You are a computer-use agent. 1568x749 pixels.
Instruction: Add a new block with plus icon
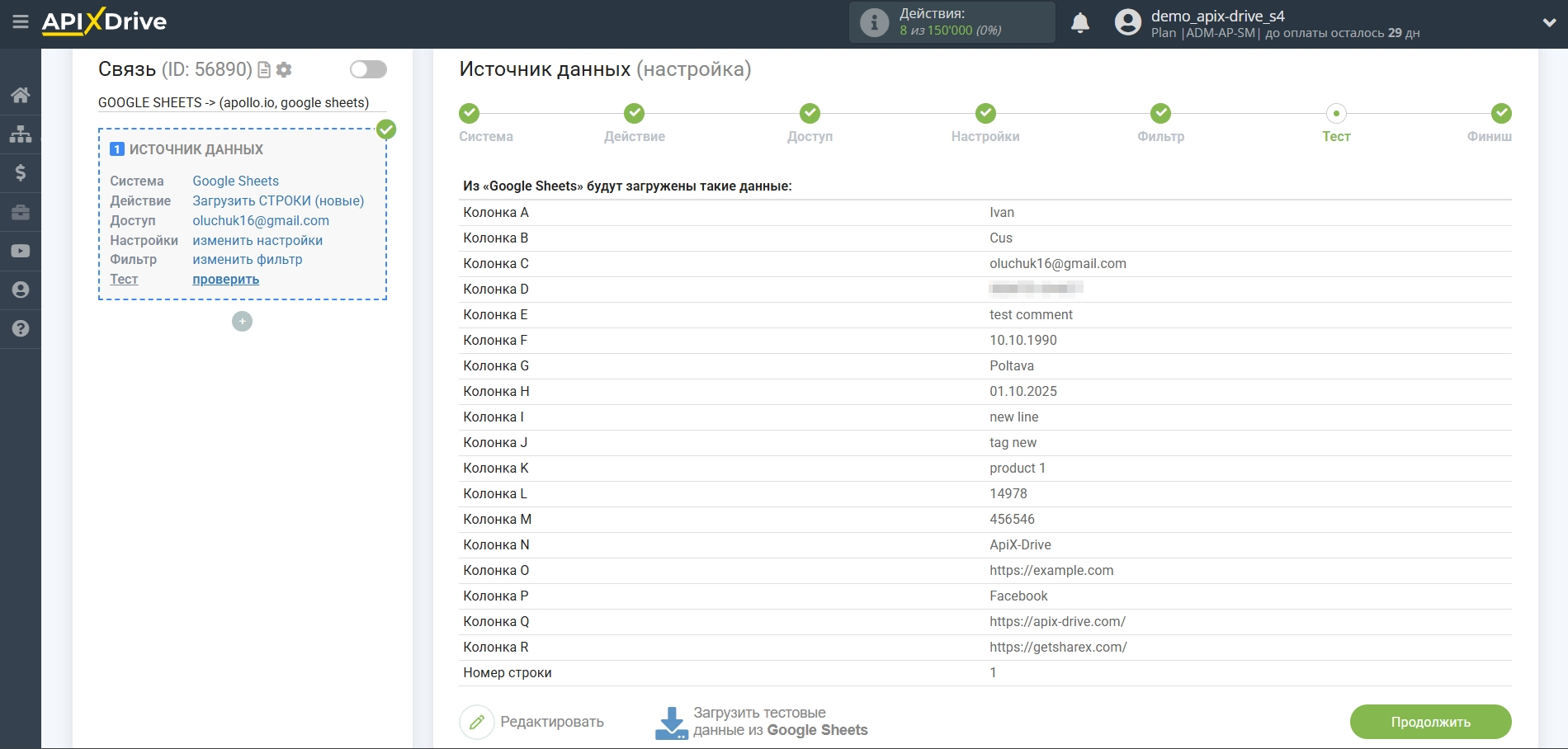242,321
